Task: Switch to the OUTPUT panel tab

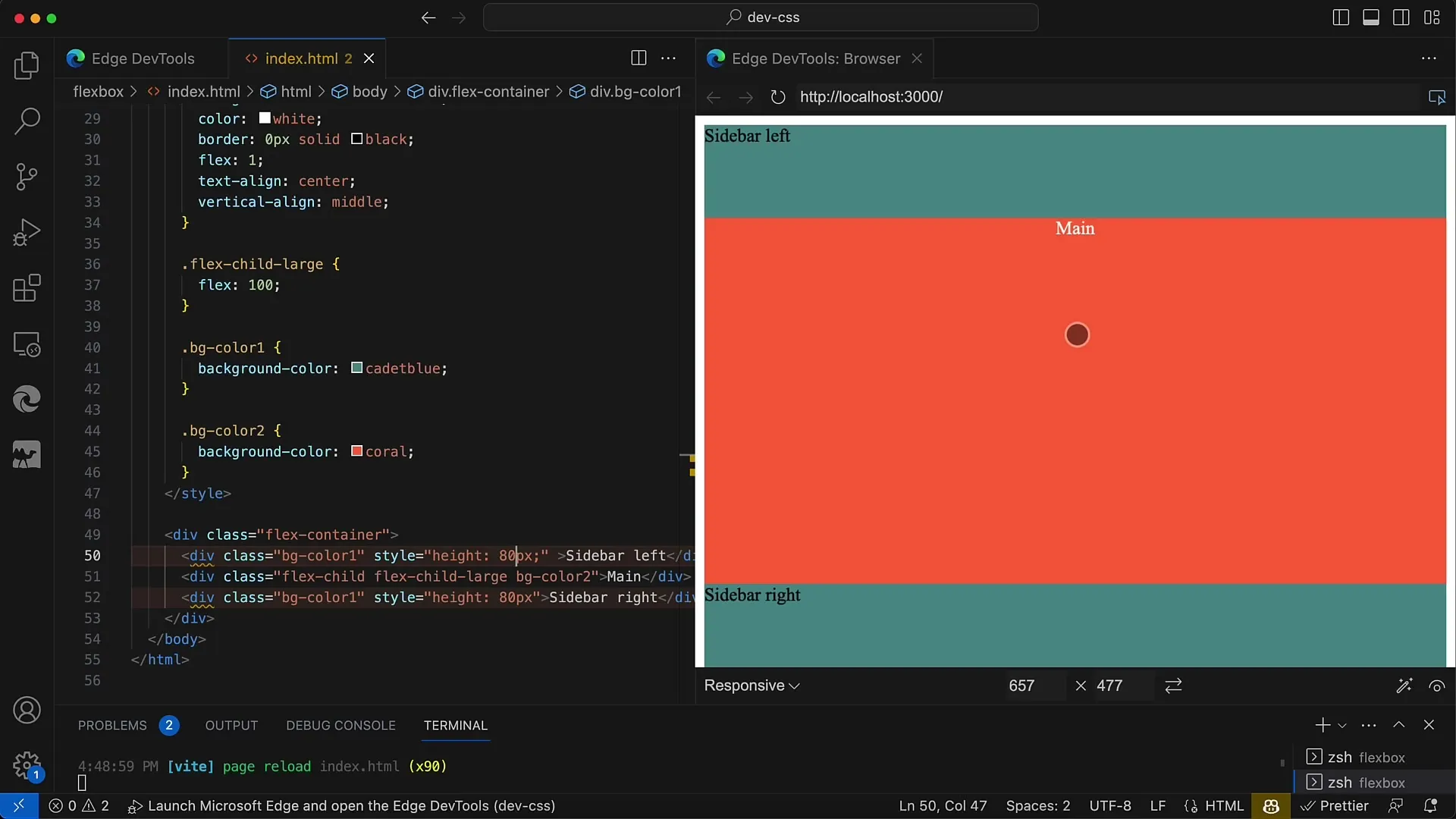Action: (231, 726)
